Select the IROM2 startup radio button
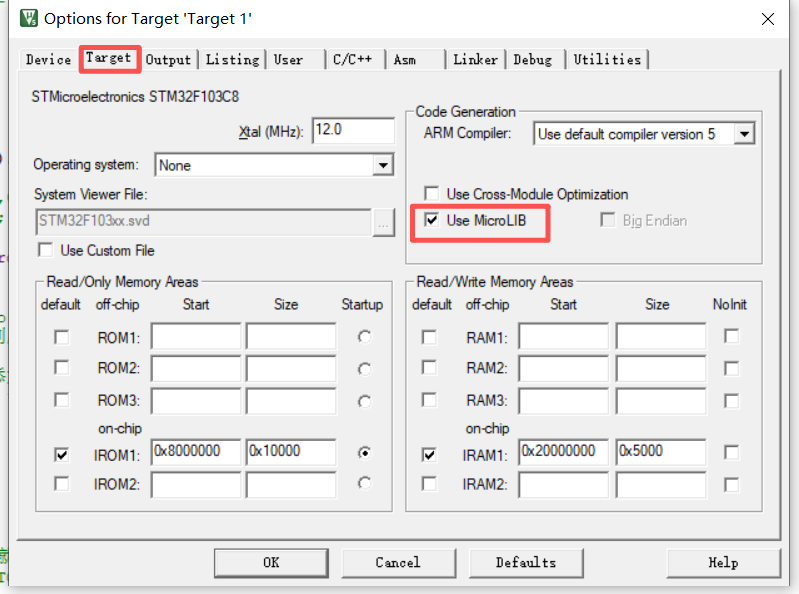 coord(364,483)
